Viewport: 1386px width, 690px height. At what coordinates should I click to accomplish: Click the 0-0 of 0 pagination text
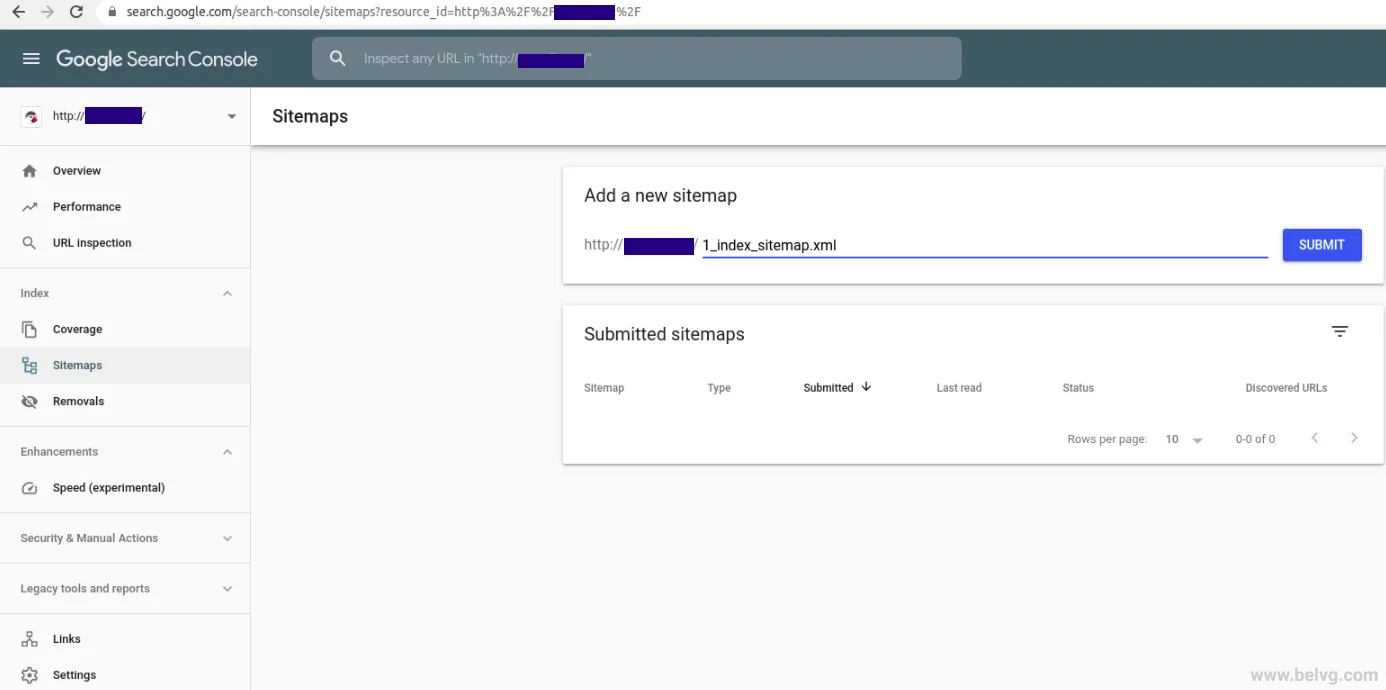1255,439
